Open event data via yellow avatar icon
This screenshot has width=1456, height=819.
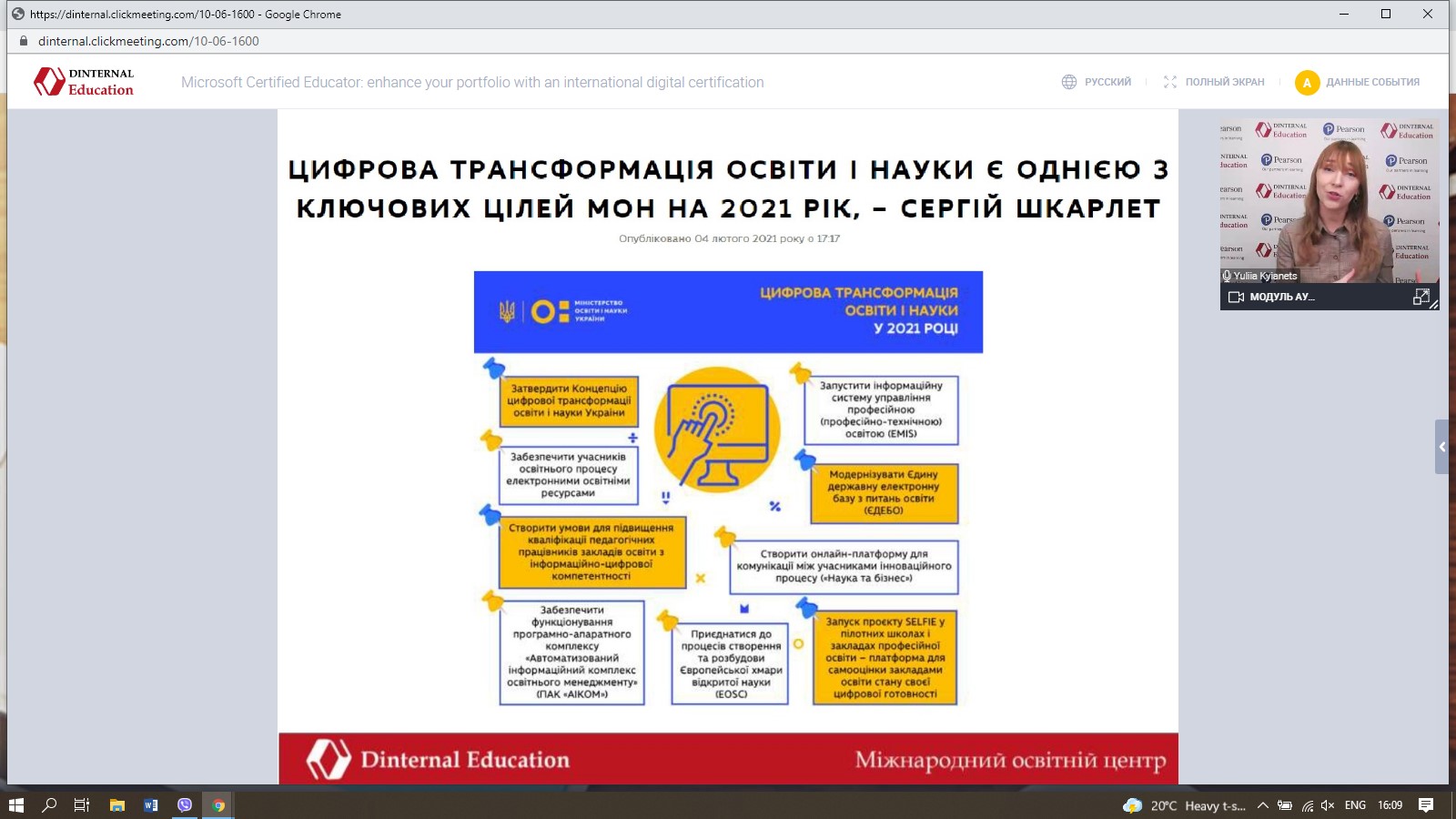(x=1307, y=83)
